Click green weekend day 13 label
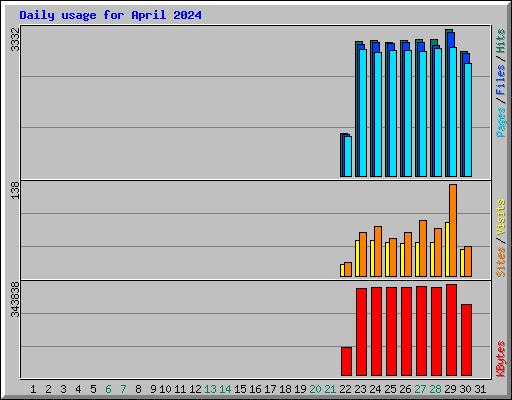The width and height of the screenshot is (512, 400). (210, 389)
